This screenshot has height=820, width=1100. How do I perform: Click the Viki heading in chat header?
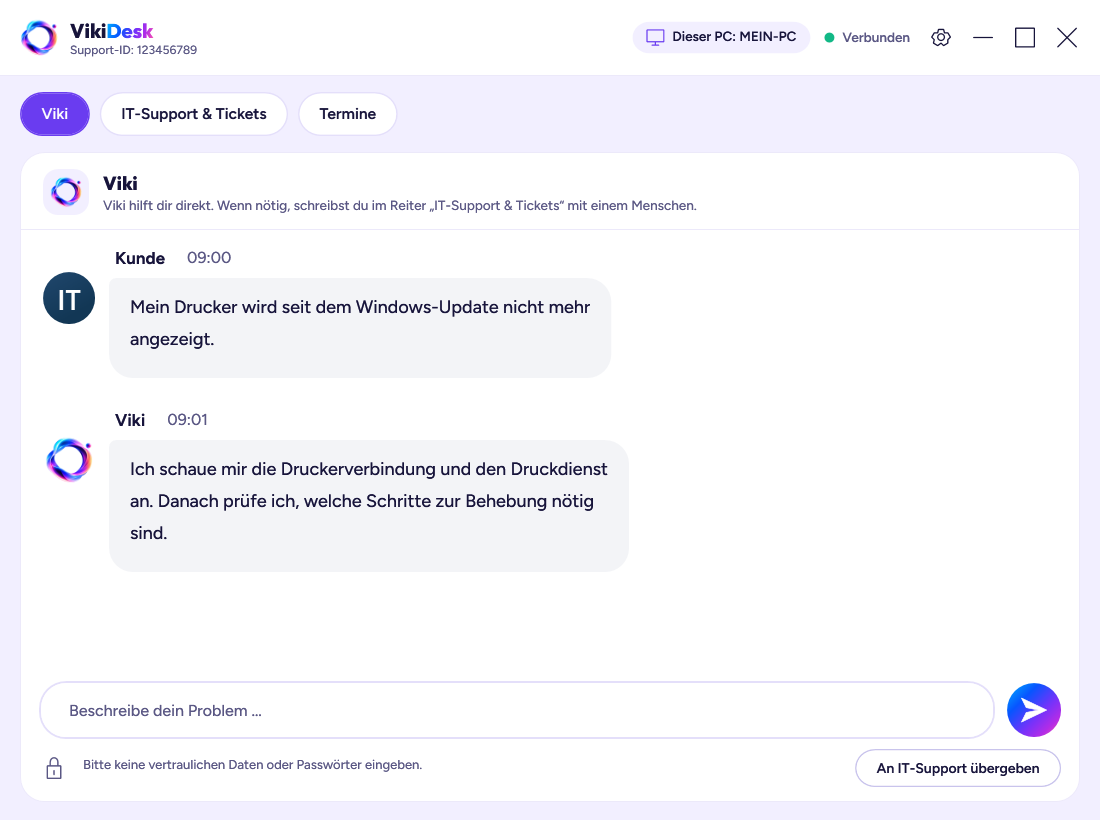[x=120, y=184]
